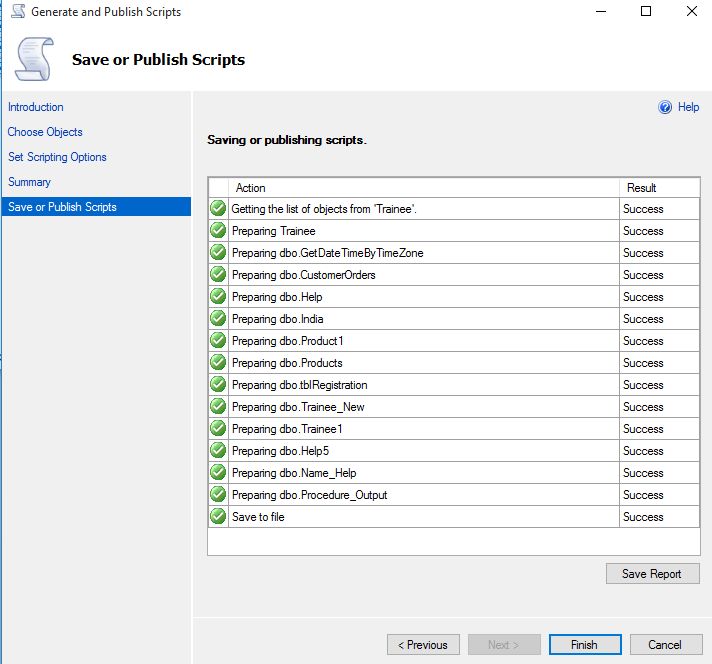
Task: Go to Choose Objects step
Action: [45, 132]
